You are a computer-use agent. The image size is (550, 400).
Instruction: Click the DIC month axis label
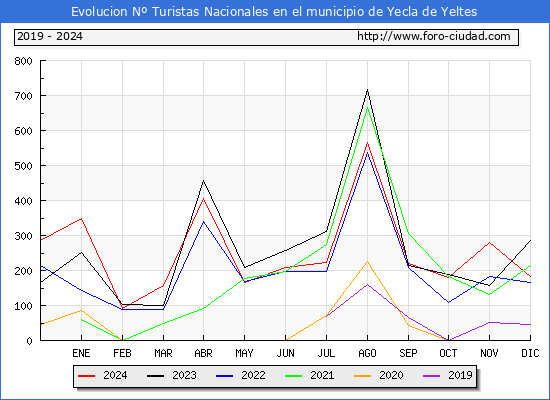tap(530, 353)
